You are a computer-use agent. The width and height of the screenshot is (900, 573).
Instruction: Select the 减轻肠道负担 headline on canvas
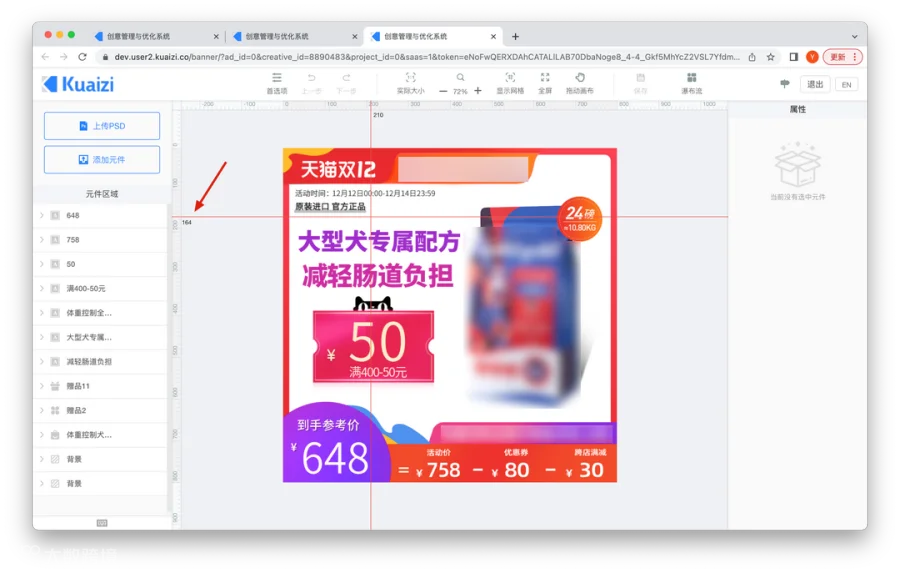click(x=378, y=276)
